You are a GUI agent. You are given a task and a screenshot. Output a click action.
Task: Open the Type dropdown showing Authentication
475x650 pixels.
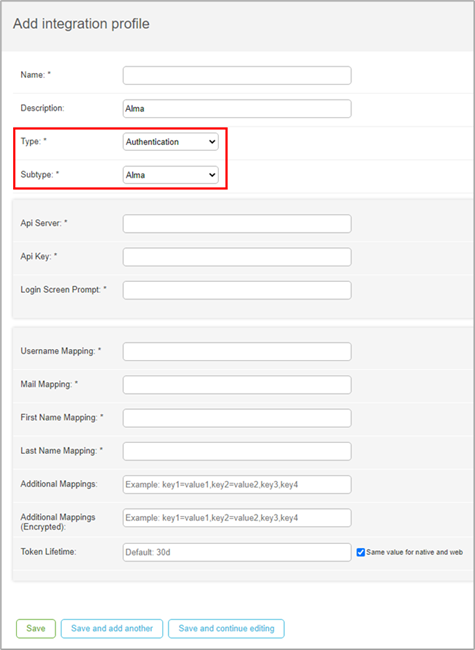[171, 142]
